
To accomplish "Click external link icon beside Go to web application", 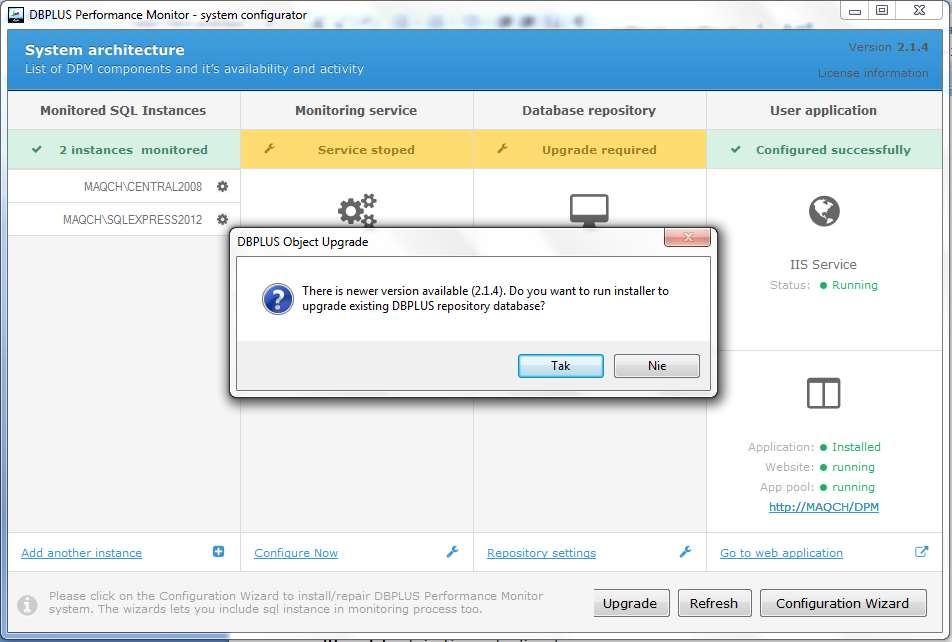I will point(921,552).
